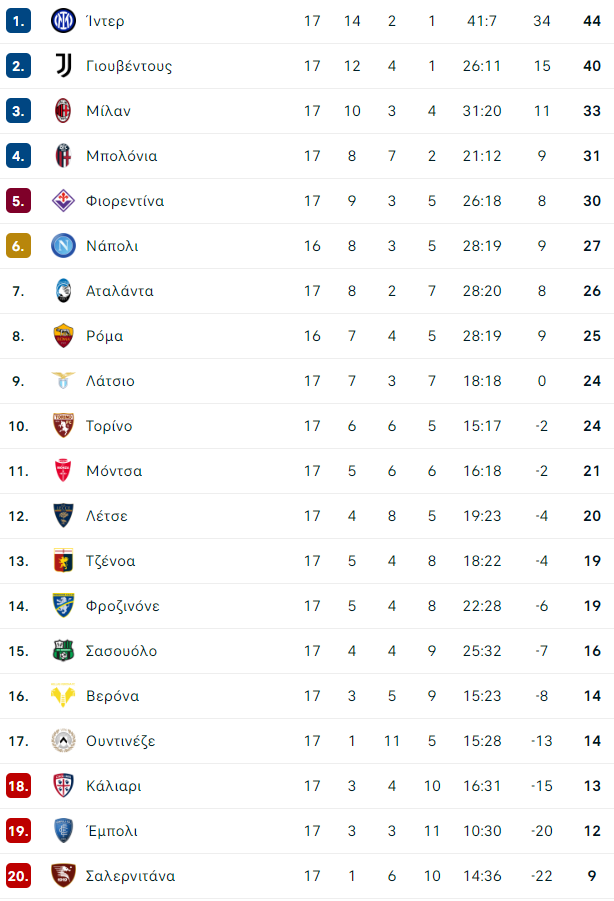The height and width of the screenshot is (901, 614).
Task: Select the gold rank 6 badge
Action: (x=18, y=246)
